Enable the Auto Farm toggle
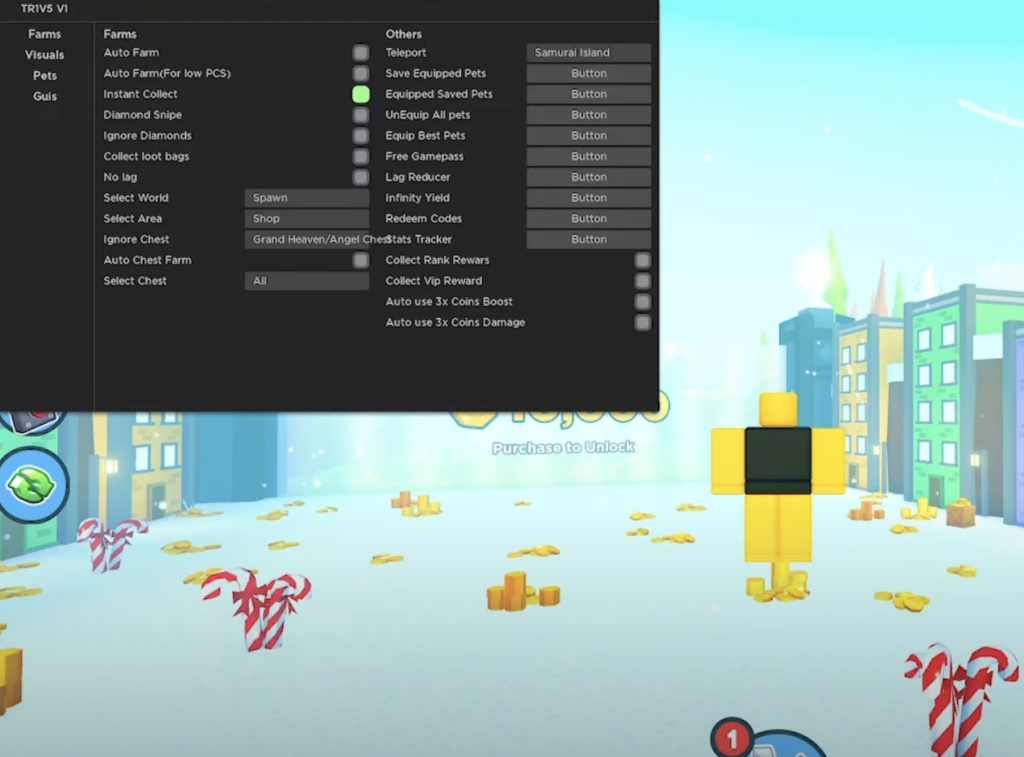The width and height of the screenshot is (1024, 757). (x=360, y=52)
